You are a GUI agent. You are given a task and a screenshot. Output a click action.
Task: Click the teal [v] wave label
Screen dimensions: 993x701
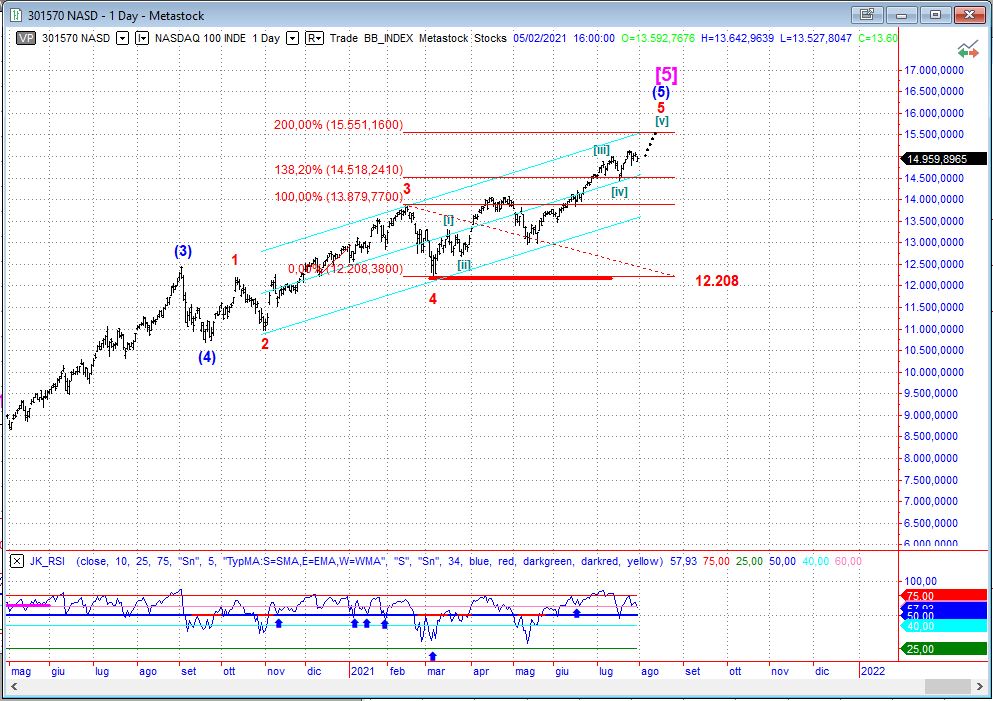coord(662,120)
